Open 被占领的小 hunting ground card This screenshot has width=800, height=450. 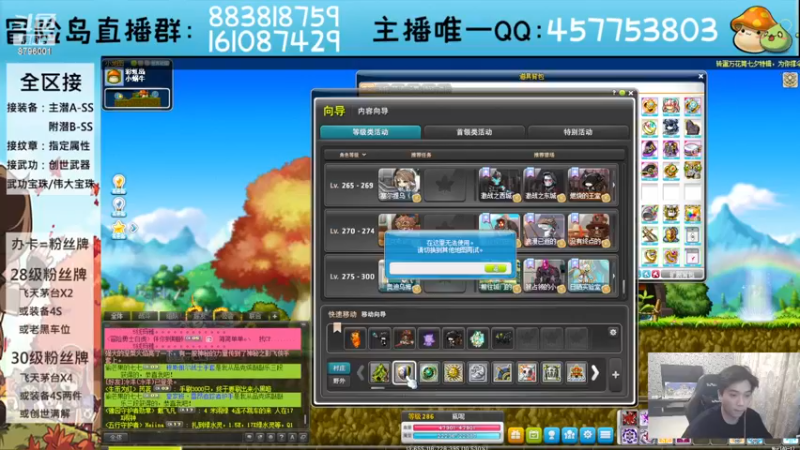(543, 276)
